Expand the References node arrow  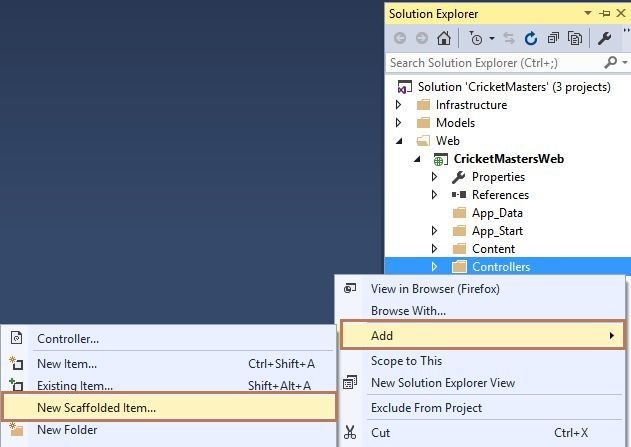coord(434,194)
